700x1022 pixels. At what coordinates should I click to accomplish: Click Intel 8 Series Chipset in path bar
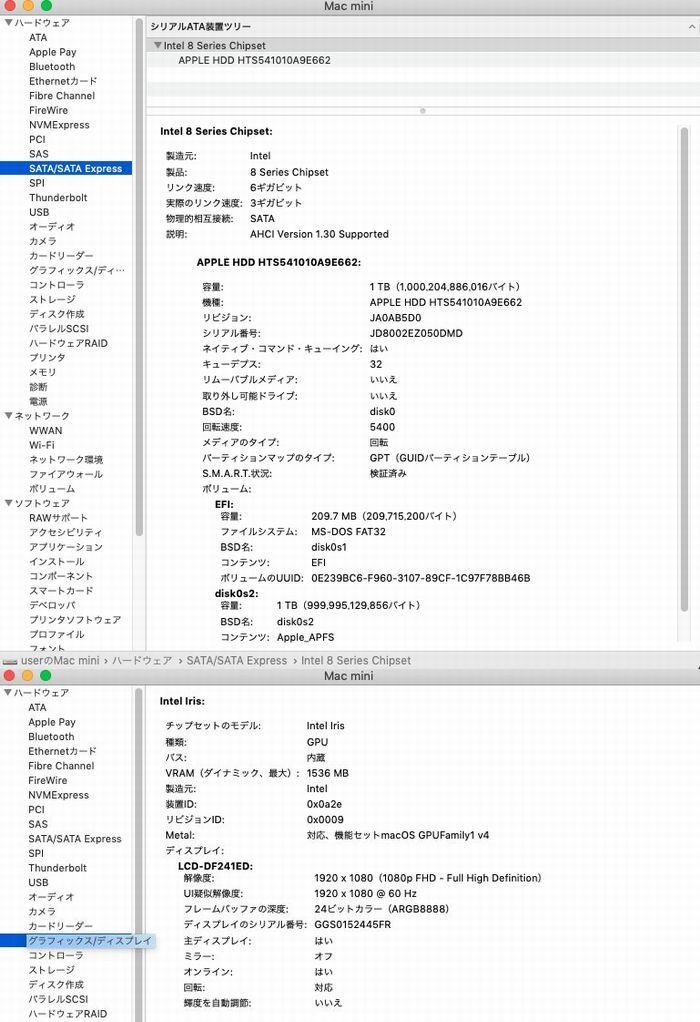[356, 660]
